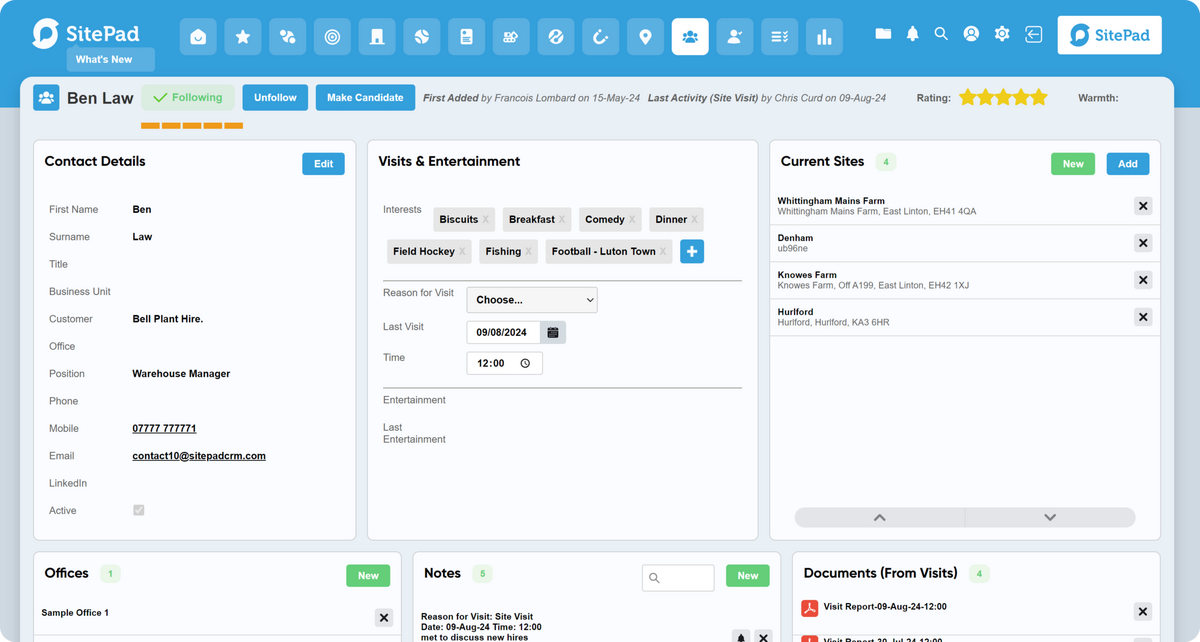This screenshot has width=1200, height=642.
Task: Click the Make Candidate button
Action: [365, 98]
